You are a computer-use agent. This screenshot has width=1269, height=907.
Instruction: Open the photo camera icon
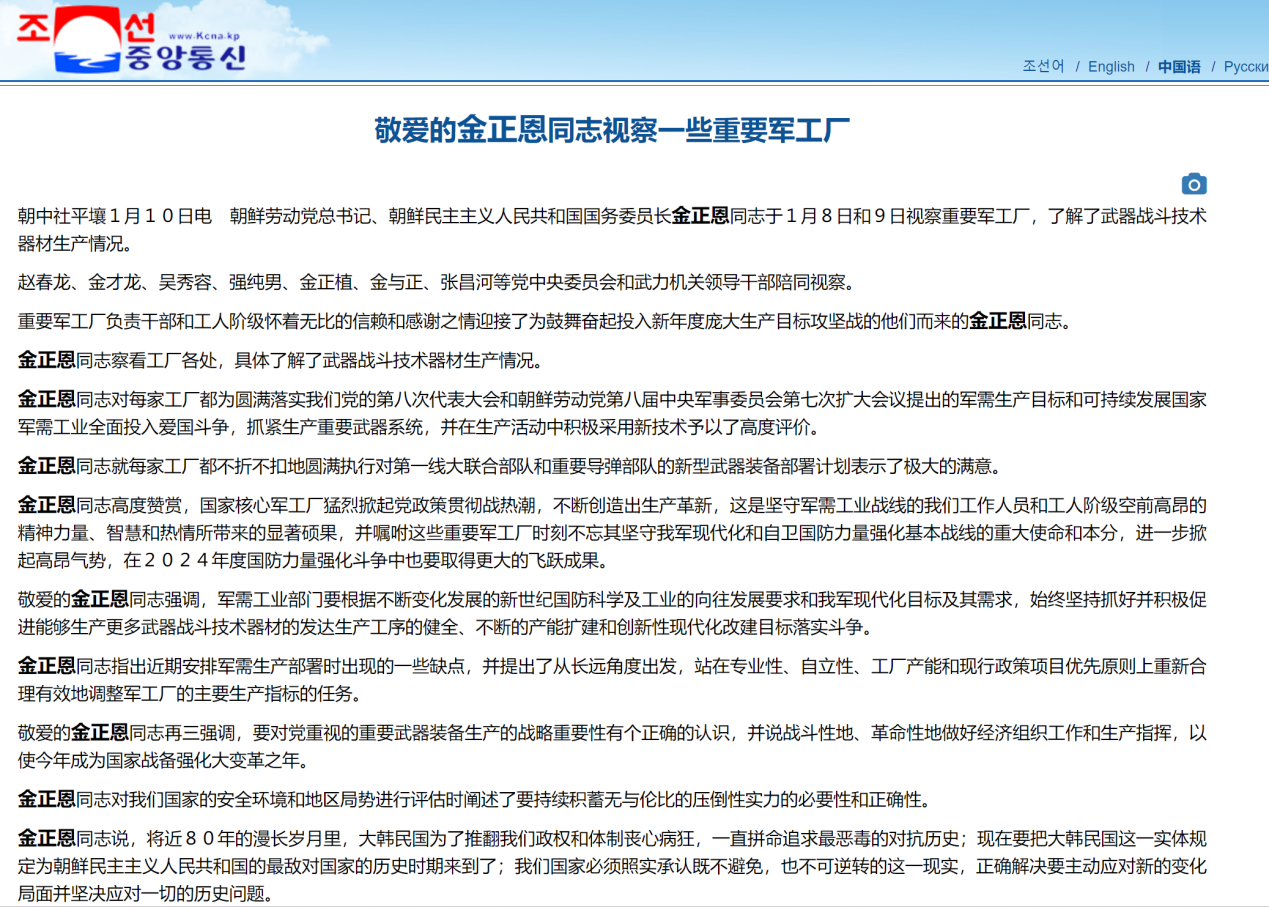point(1194,184)
